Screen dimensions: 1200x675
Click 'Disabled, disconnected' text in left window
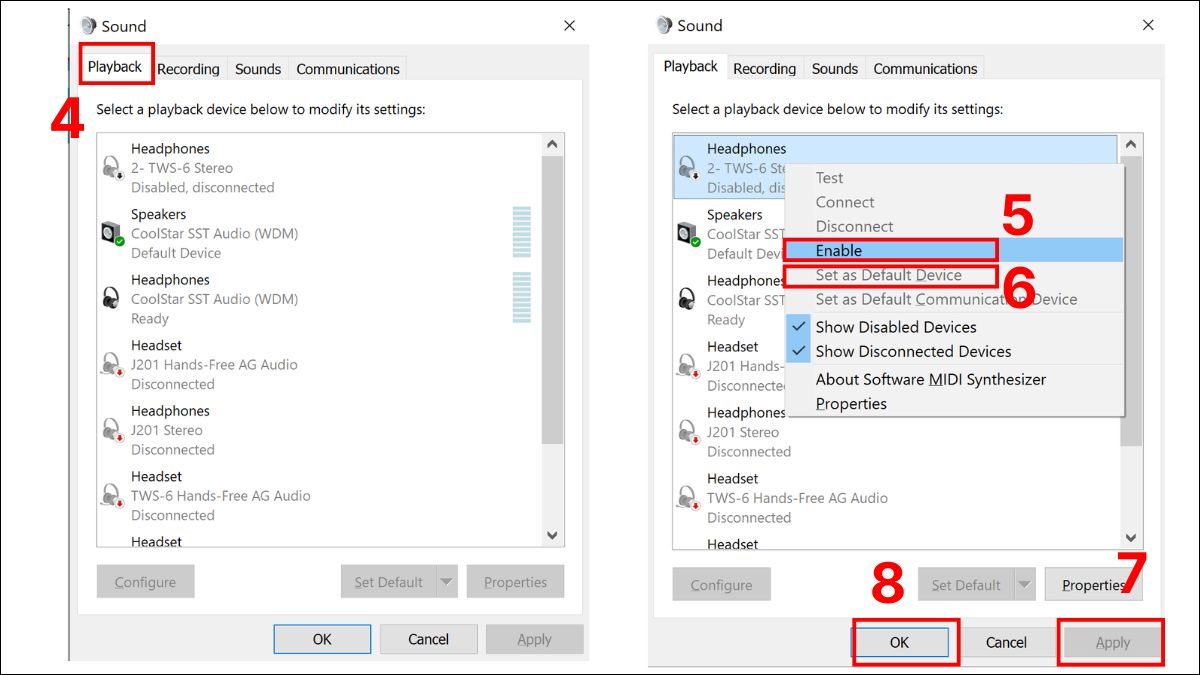tap(203, 187)
